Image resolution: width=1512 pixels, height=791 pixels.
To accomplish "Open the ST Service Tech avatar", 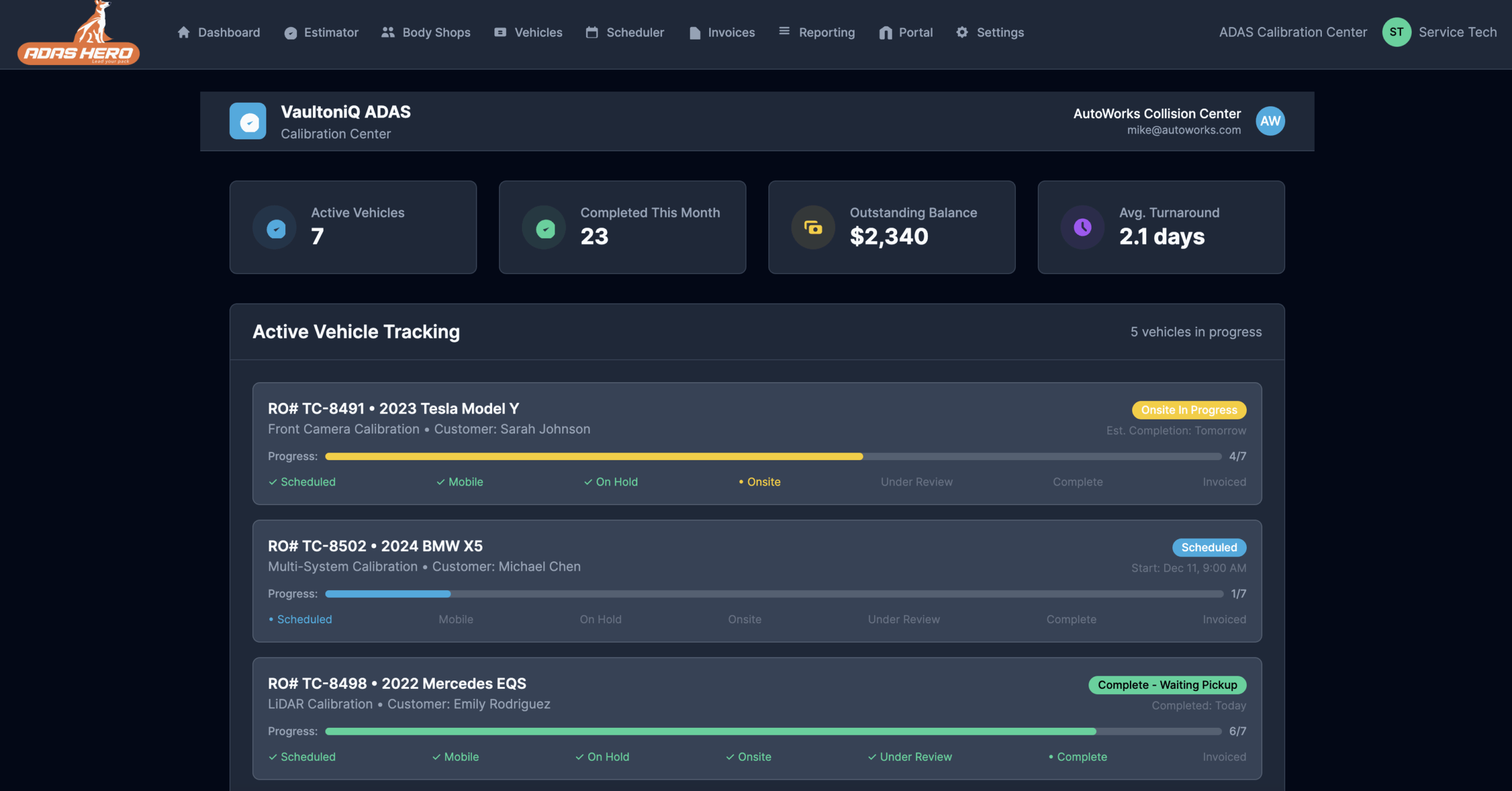I will pyautogui.click(x=1396, y=32).
